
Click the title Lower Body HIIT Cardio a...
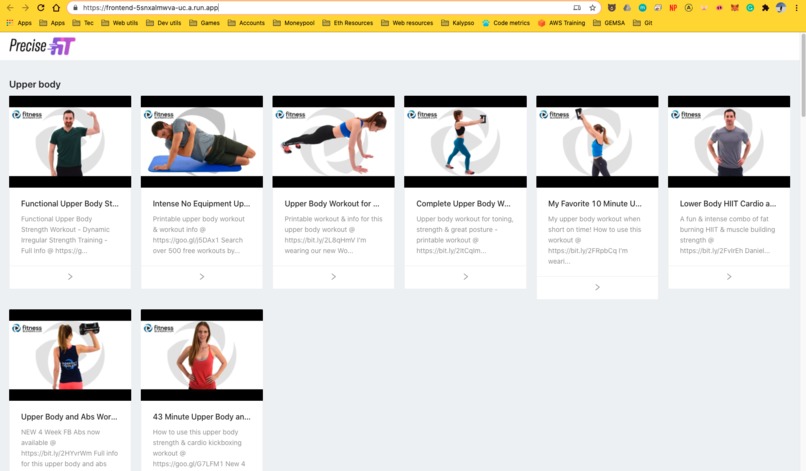[x=728, y=204]
